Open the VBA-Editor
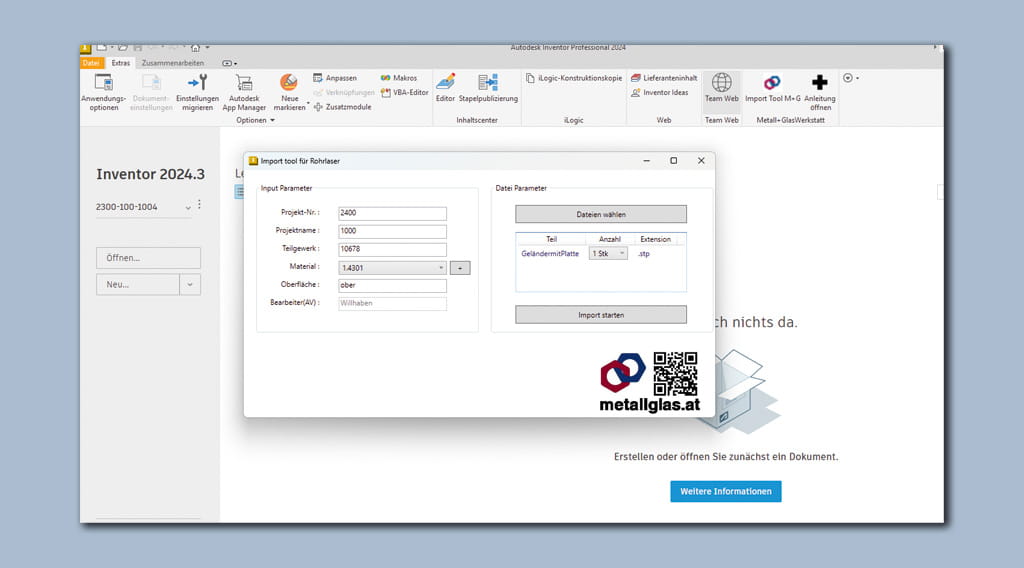Image resolution: width=1024 pixels, height=568 pixels. [x=405, y=92]
